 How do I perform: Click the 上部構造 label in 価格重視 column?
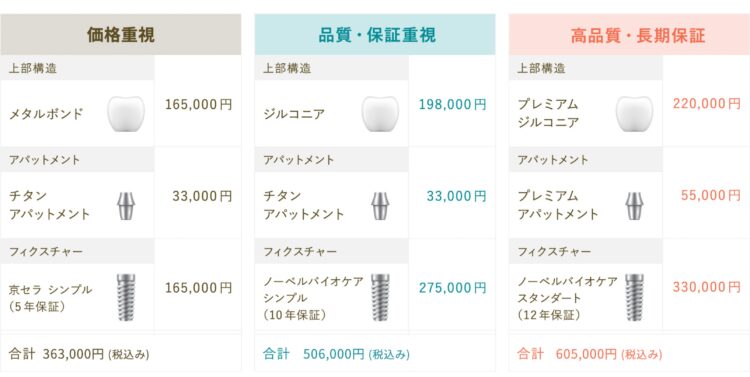click(33, 68)
